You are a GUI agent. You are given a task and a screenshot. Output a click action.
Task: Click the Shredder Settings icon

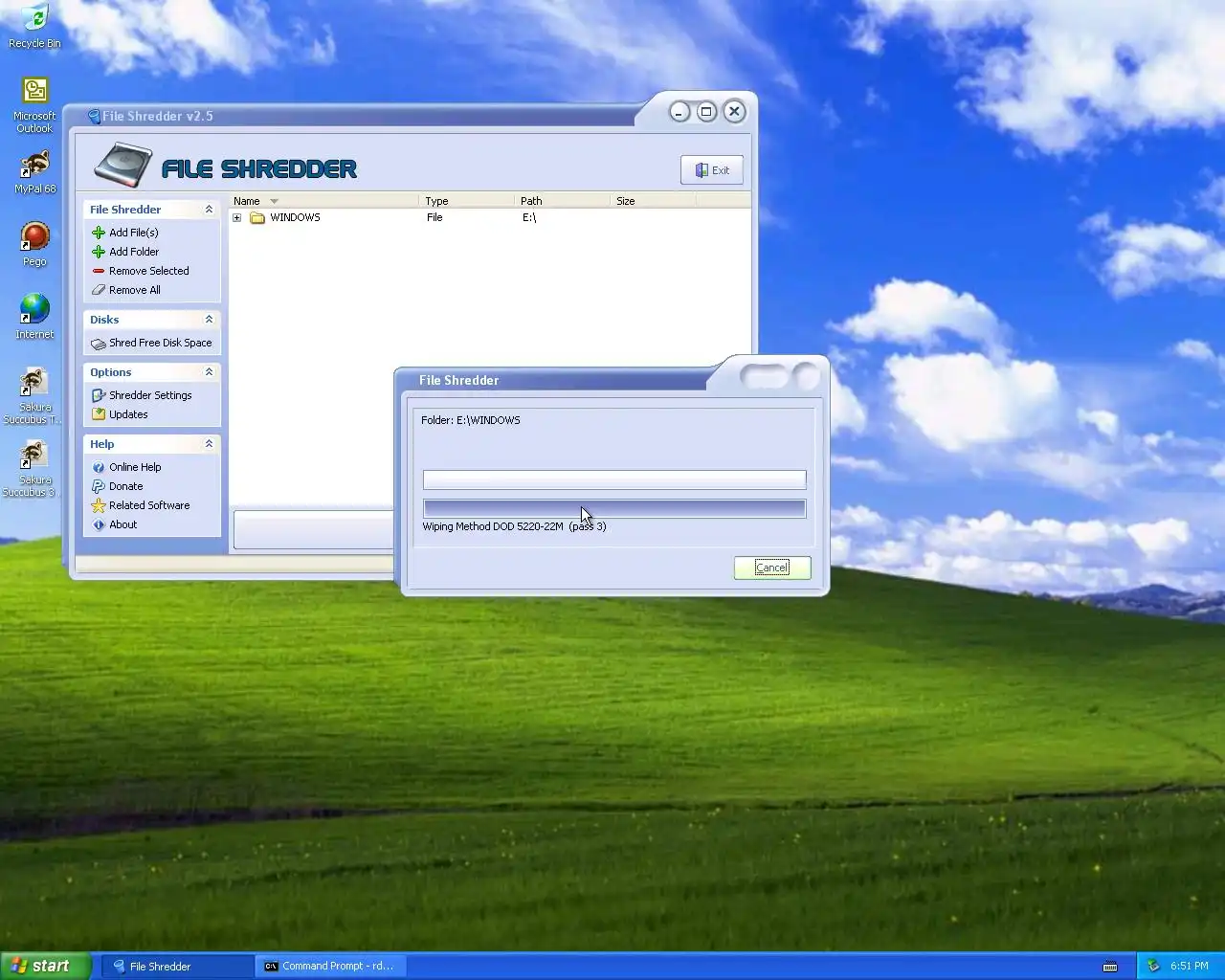(99, 395)
